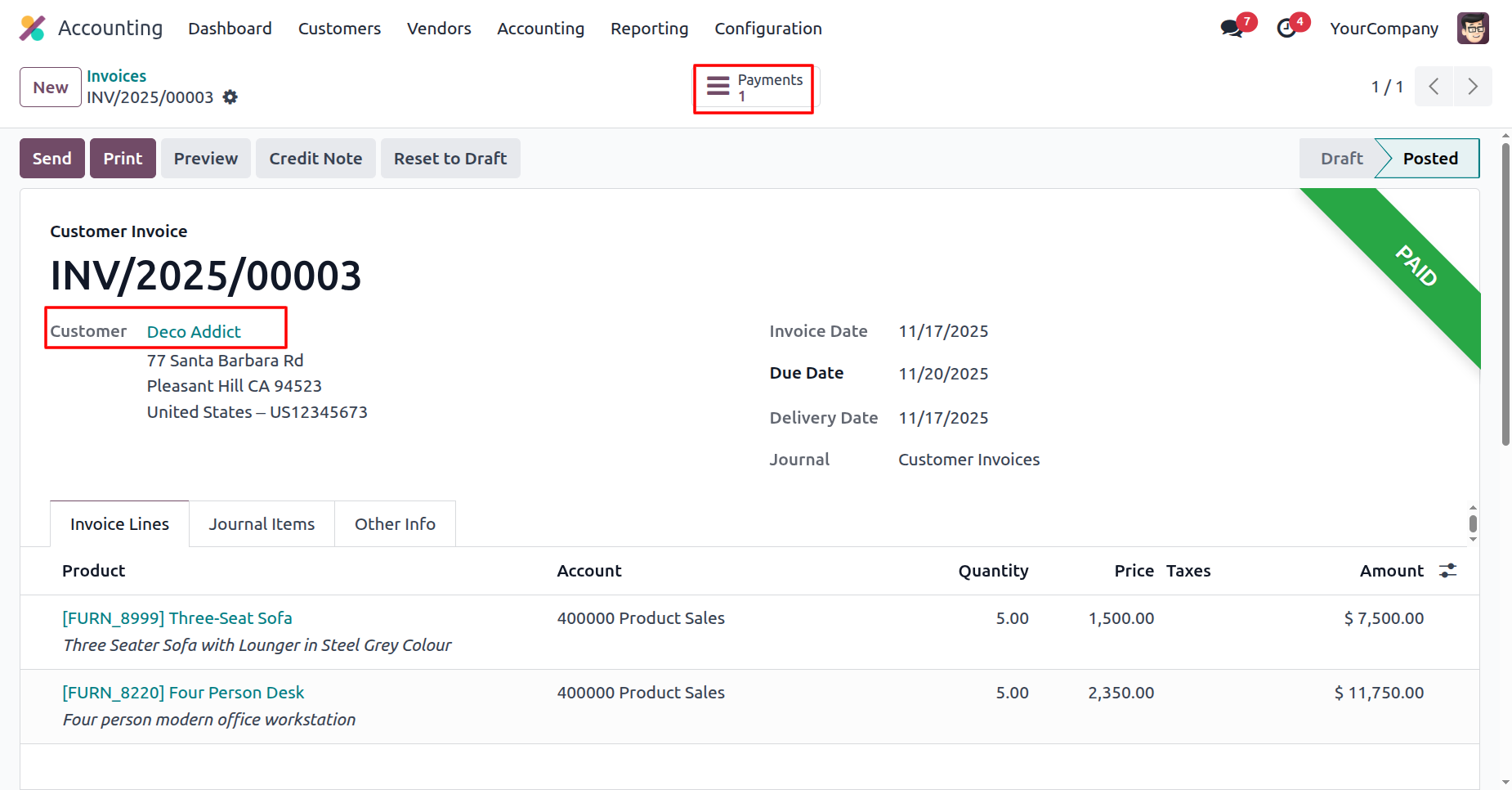This screenshot has width=1512, height=790.
Task: Click the Reset to Draft button
Action: point(450,159)
